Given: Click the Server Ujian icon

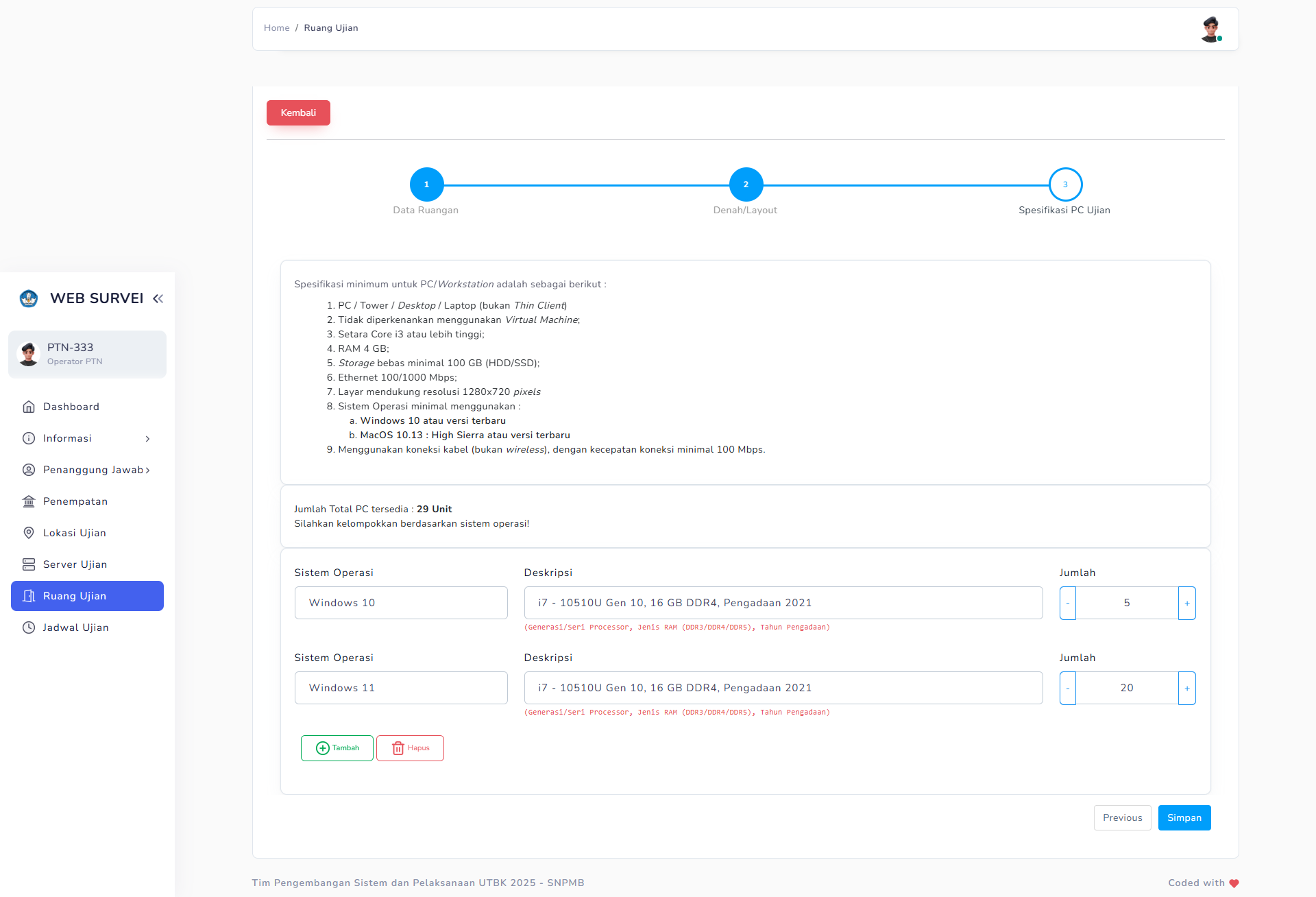Looking at the screenshot, I should [28, 564].
